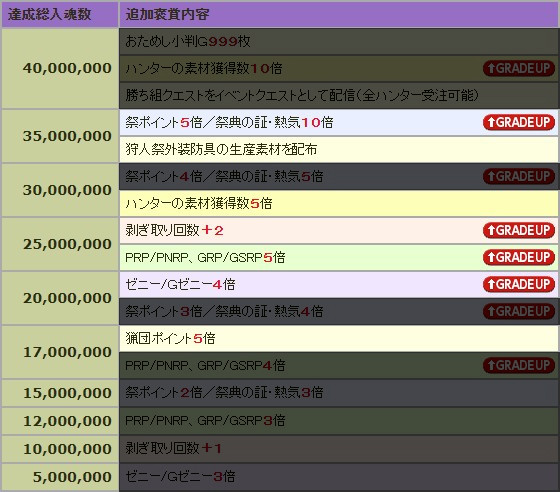Click GRADEUP badge on PRP/PNRP 4倍 row
Screen dimensions: 560x492
(x=519, y=365)
